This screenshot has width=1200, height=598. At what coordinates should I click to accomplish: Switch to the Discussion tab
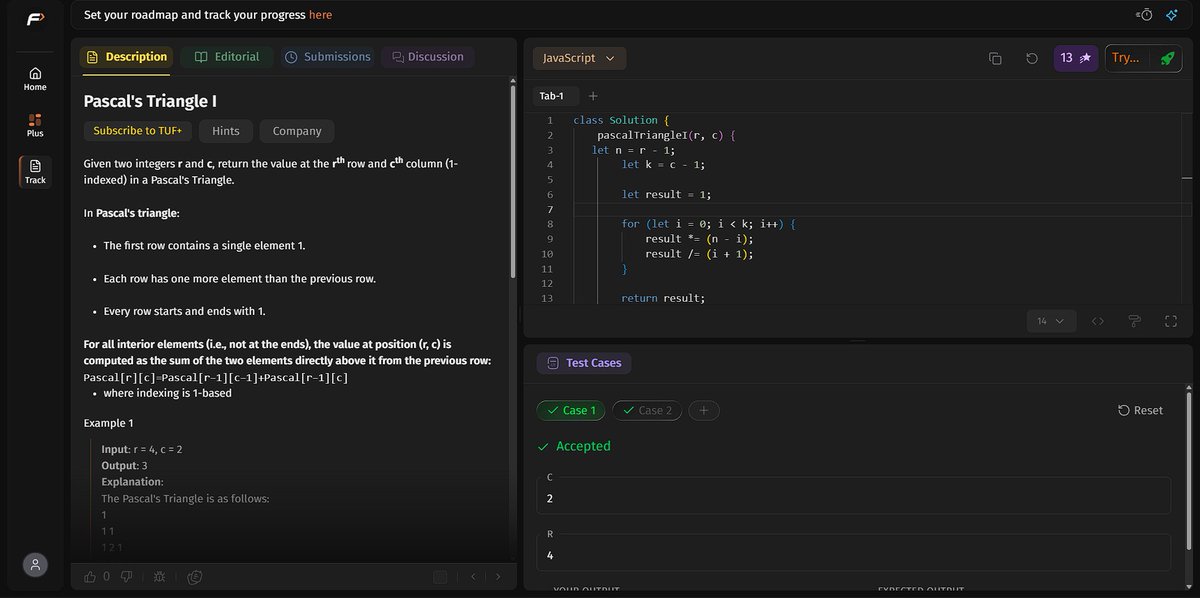(x=428, y=57)
